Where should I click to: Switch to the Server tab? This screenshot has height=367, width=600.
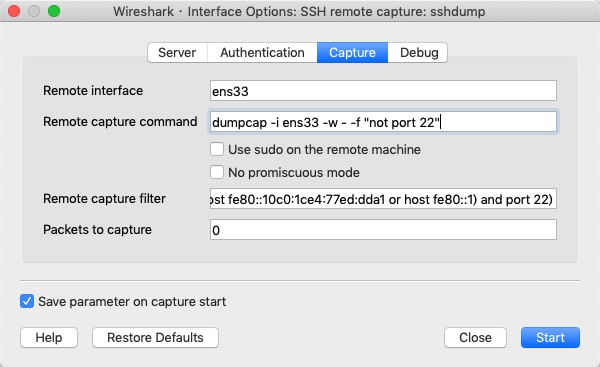177,52
